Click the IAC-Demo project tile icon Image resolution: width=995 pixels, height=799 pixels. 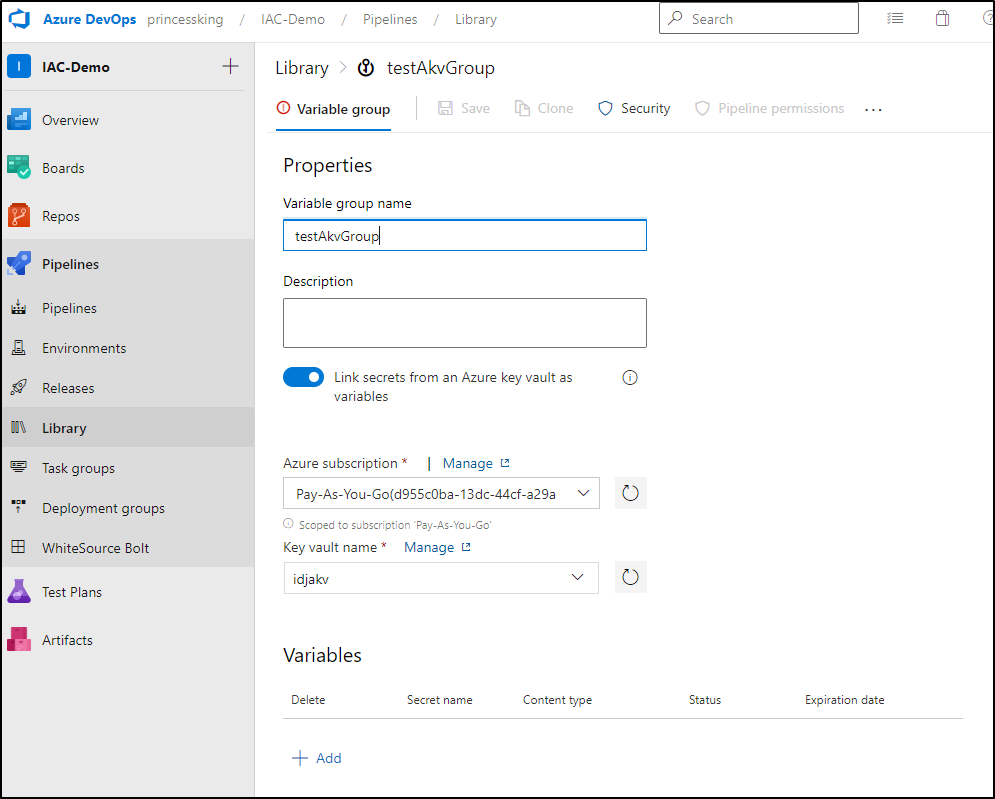19,66
